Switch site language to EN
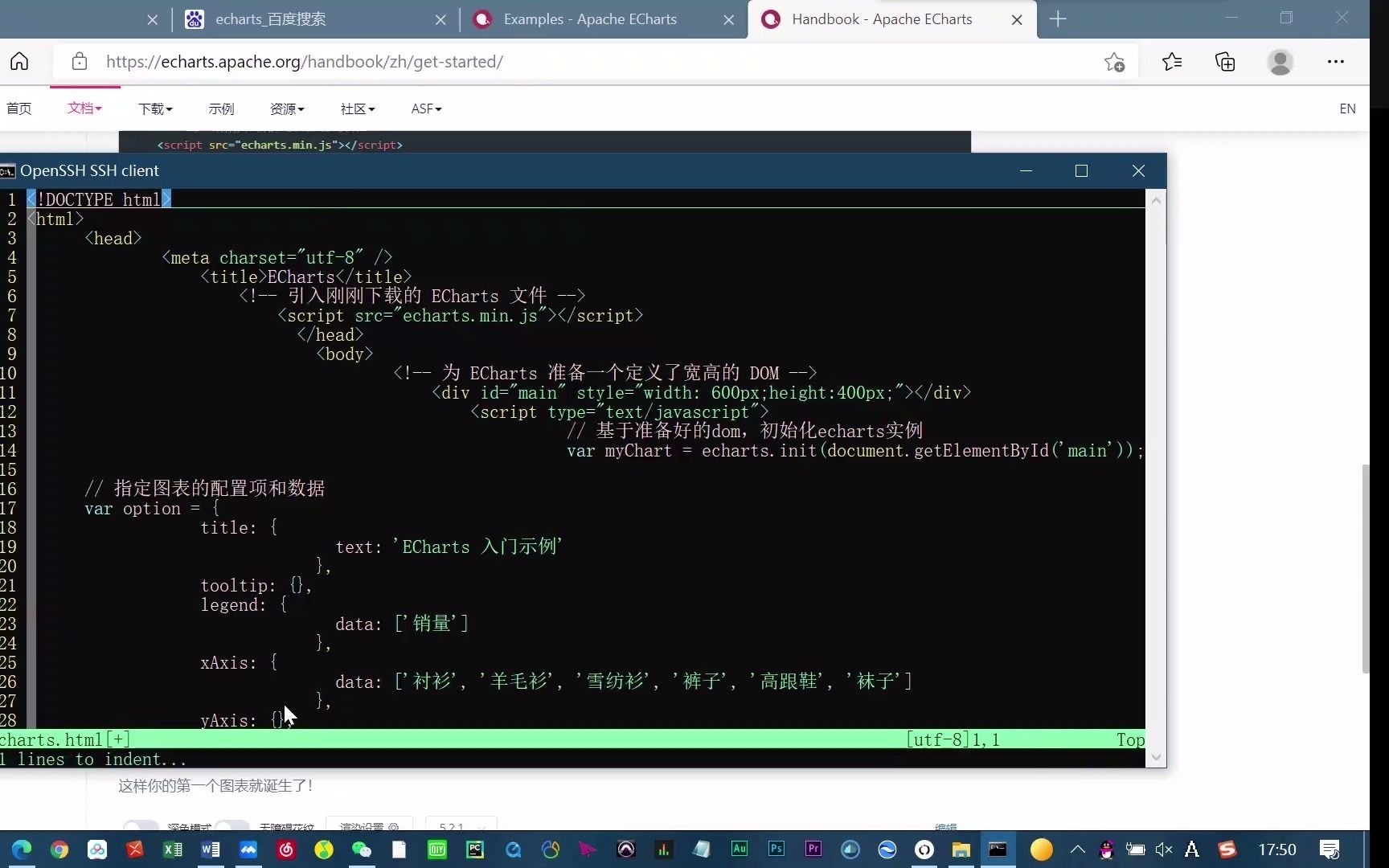Viewport: 1389px width, 868px height. coord(1347,108)
